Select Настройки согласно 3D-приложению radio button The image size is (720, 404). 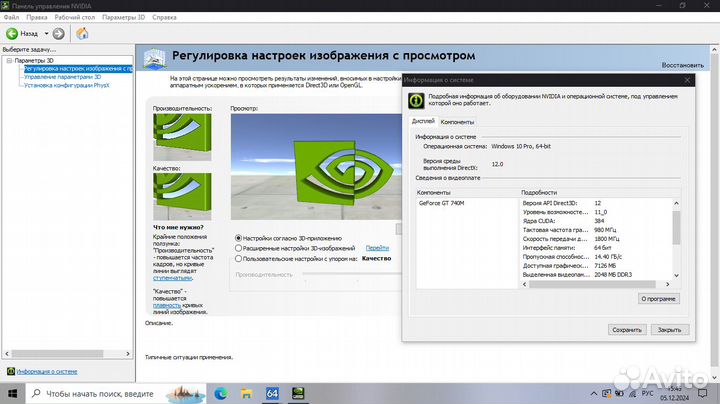pos(238,238)
